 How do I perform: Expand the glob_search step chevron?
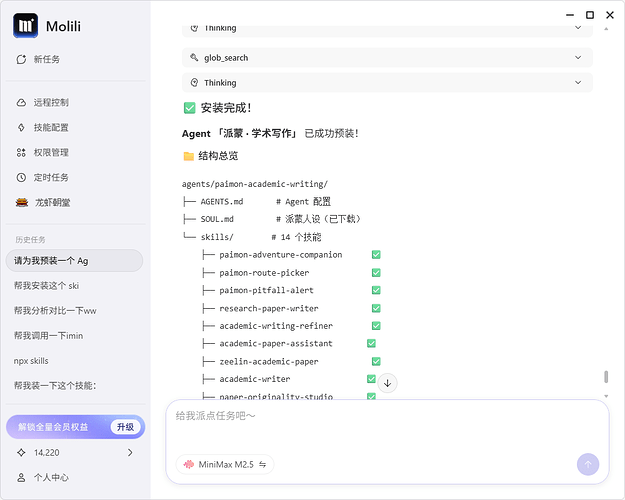578,57
